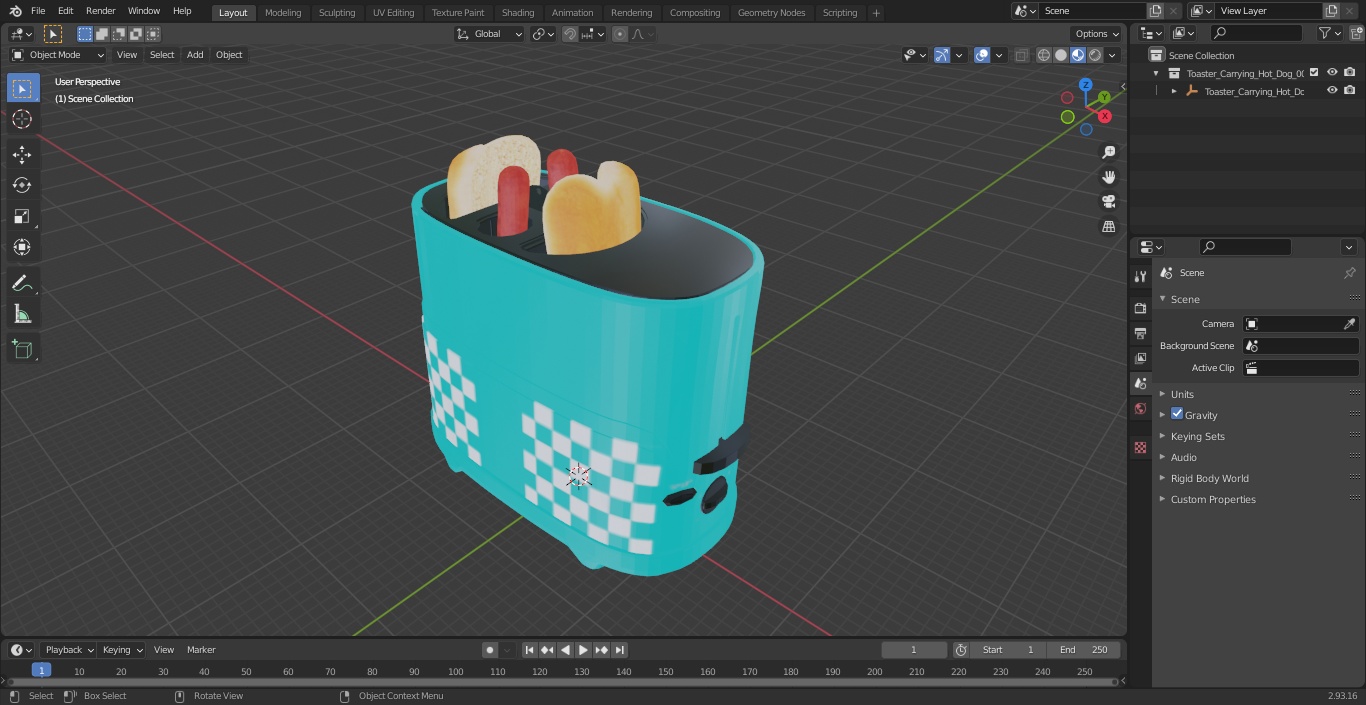1366x705 pixels.
Task: Select the Transform tool
Action: [22, 247]
